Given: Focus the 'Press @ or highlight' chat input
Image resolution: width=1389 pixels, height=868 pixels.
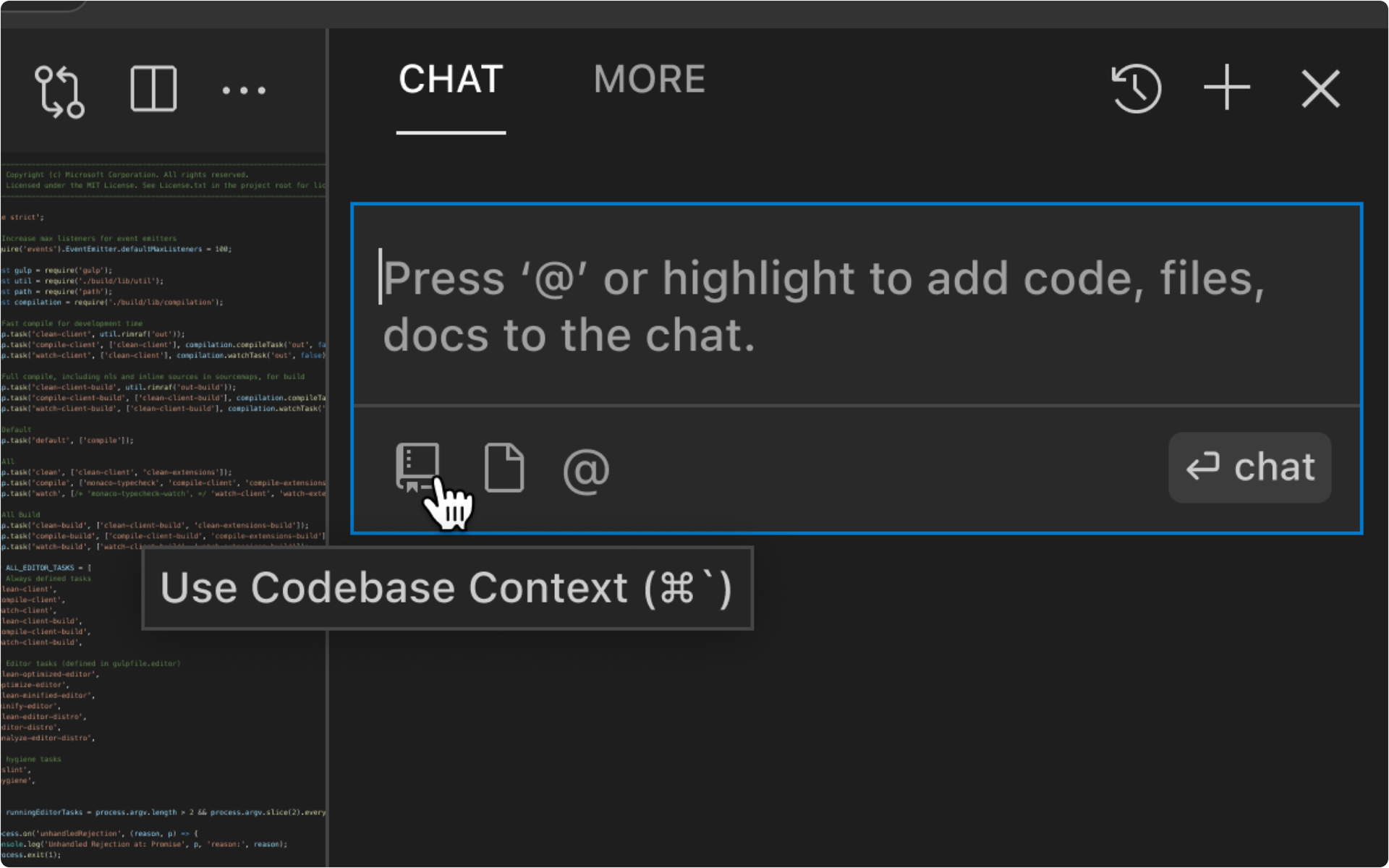Looking at the screenshot, I should [x=856, y=305].
